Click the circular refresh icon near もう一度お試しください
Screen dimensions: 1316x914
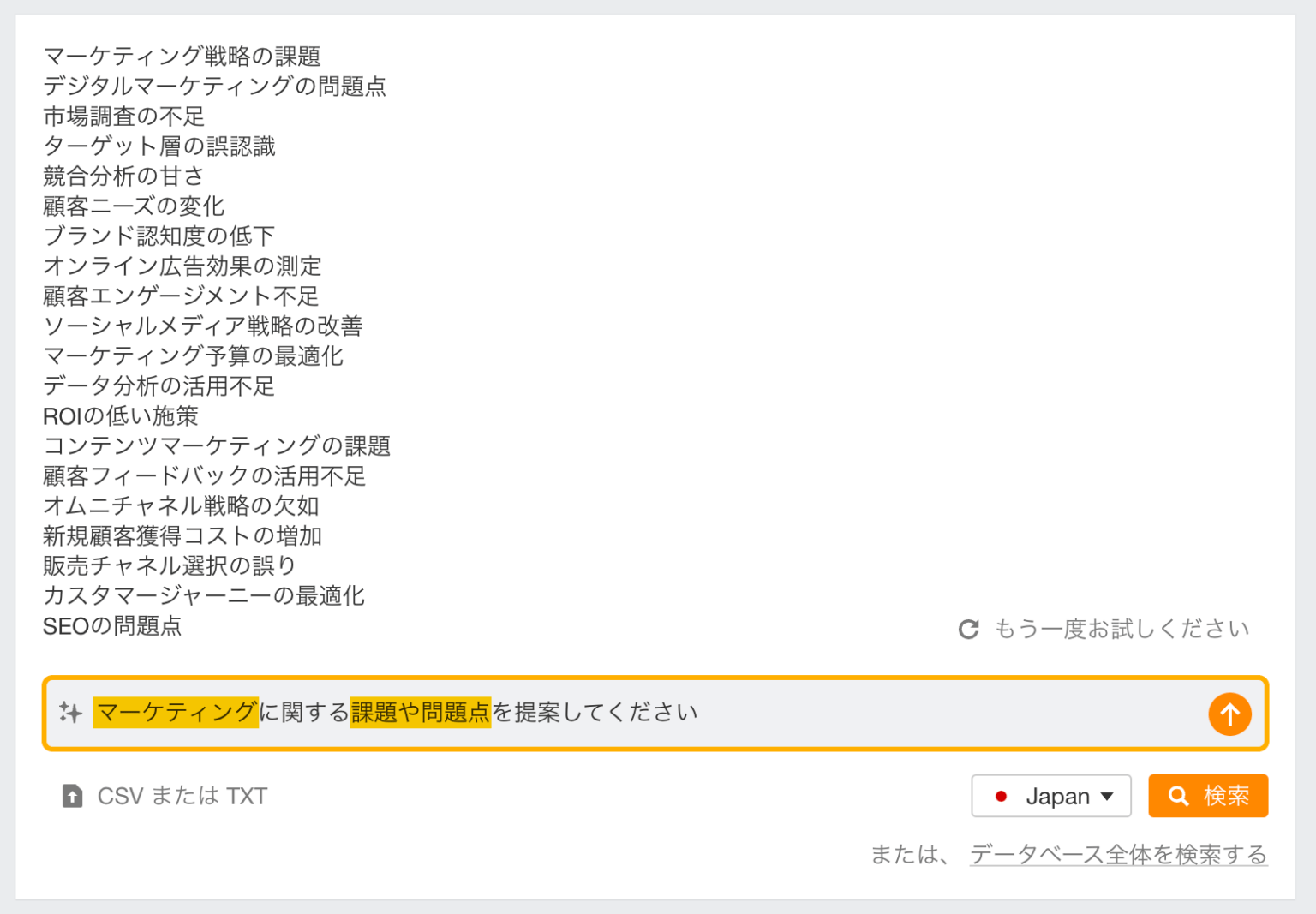pyautogui.click(x=969, y=629)
